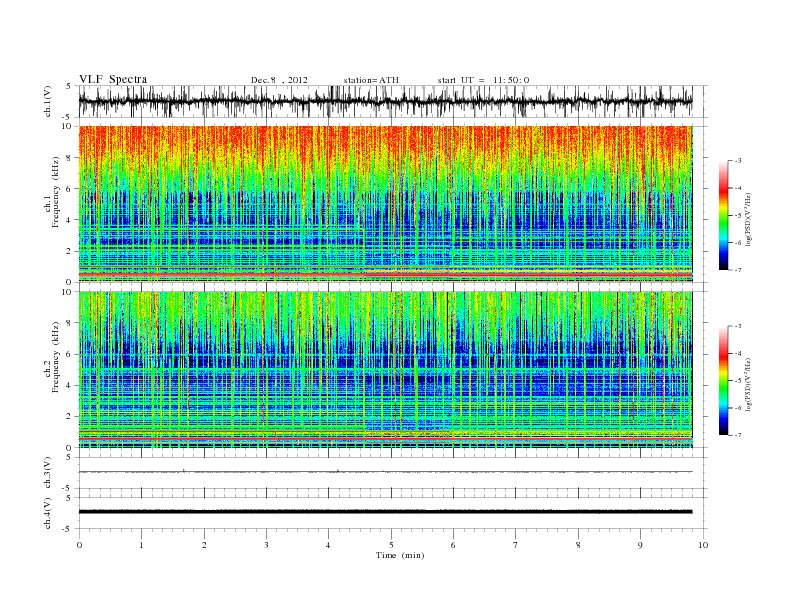Click the "8" kHz tick of ch.1 spectrogram
The image size is (792, 612).
coord(69,158)
